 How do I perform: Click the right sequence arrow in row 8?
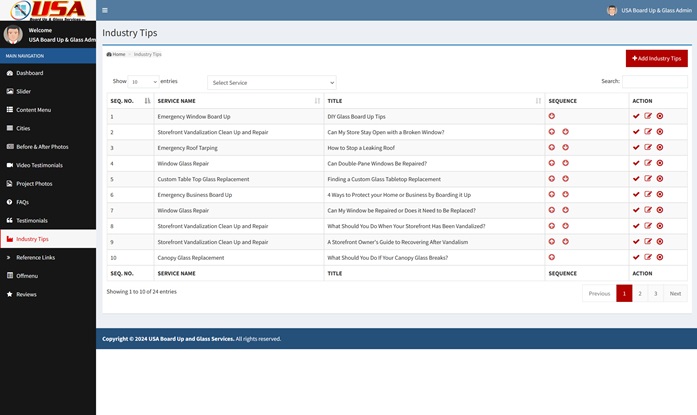[x=565, y=226]
